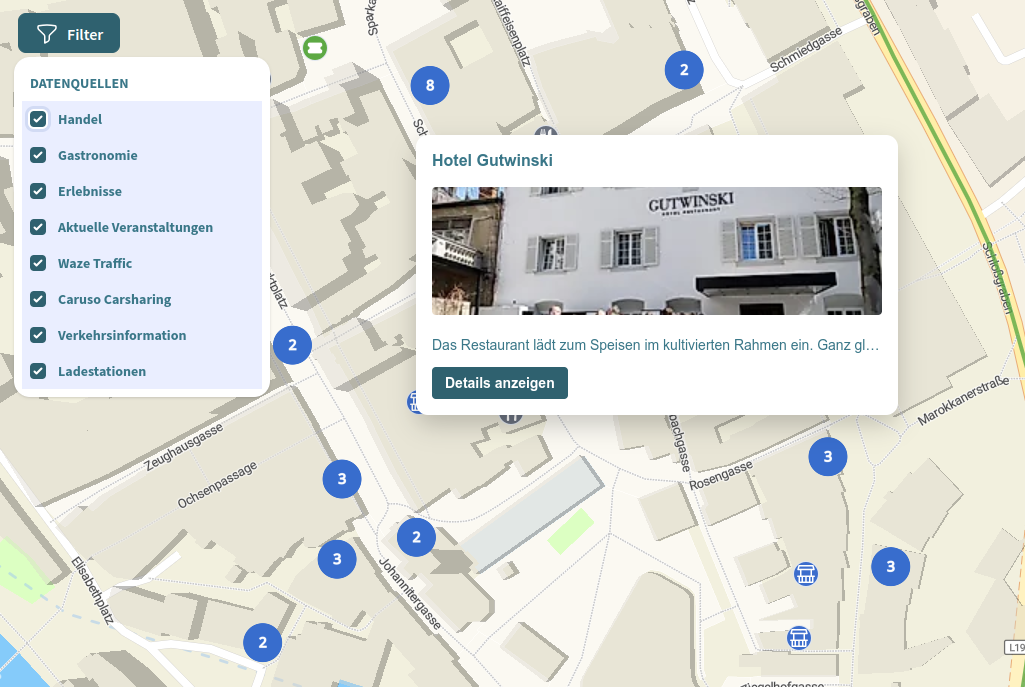
Task: Click the cluster of 3 near Ochsenpassage
Action: 342,479
